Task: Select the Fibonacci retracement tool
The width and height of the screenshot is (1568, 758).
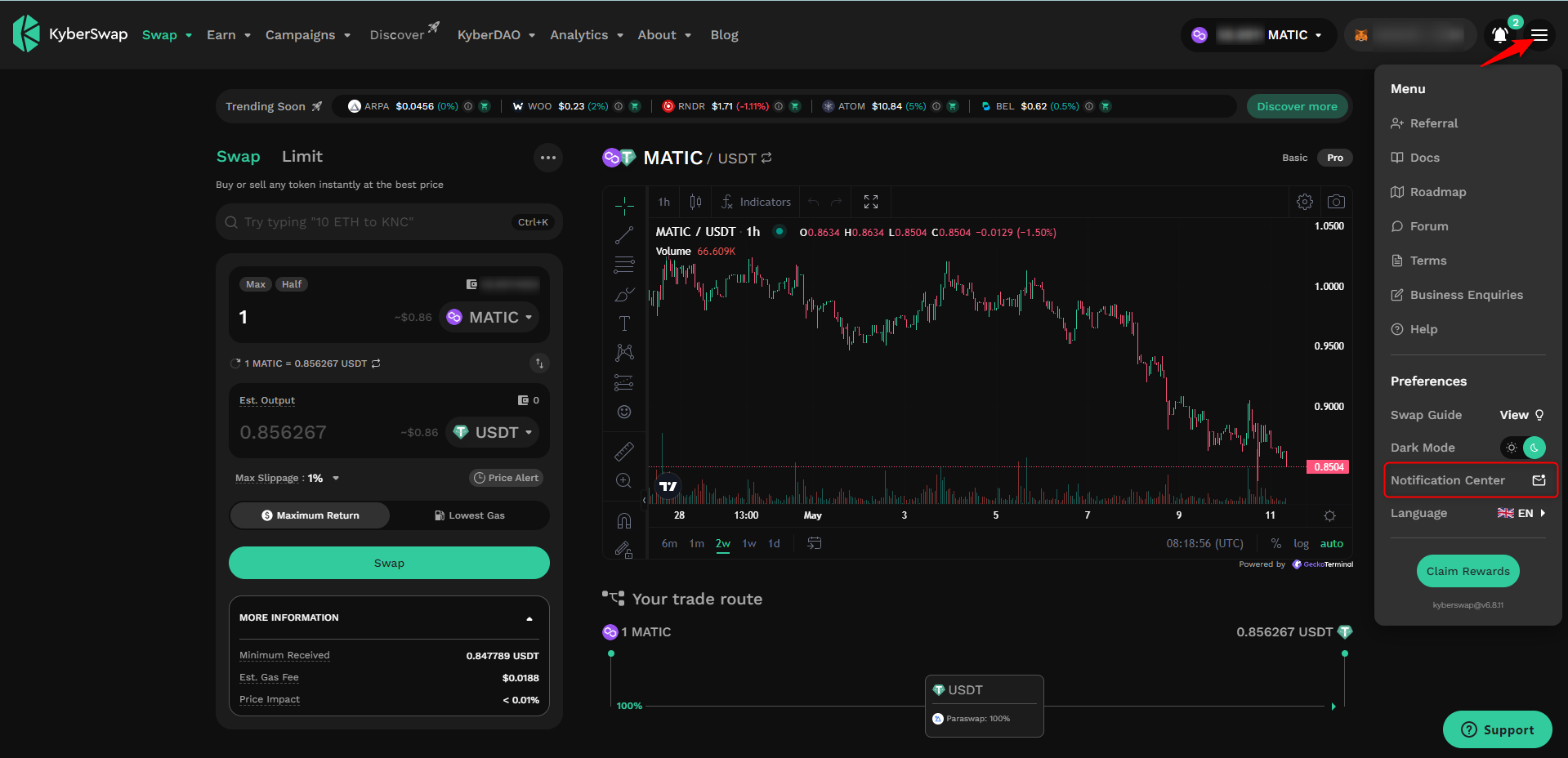Action: pos(624,265)
